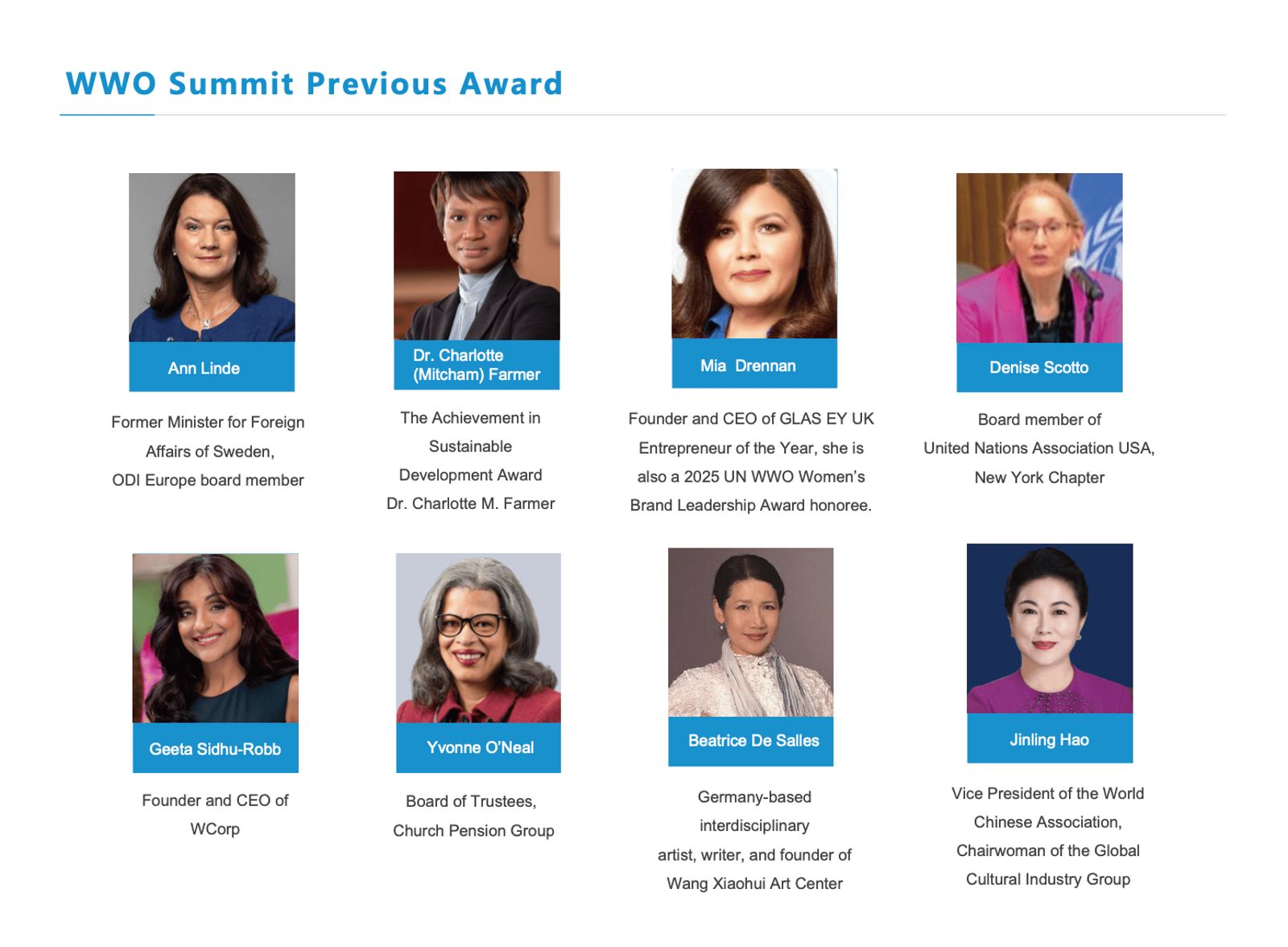Click the Geeta Sidhu-Robb name banner
The height and width of the screenshot is (947, 1288).
[x=215, y=749]
